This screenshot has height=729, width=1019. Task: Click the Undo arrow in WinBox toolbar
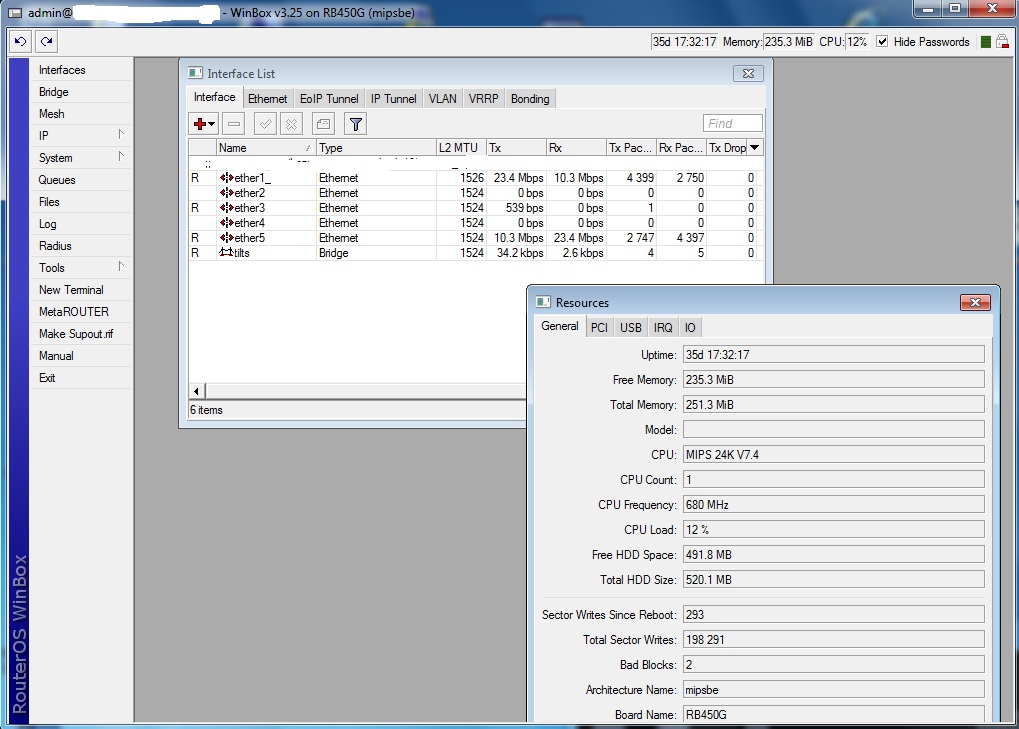pyautogui.click(x=20, y=42)
